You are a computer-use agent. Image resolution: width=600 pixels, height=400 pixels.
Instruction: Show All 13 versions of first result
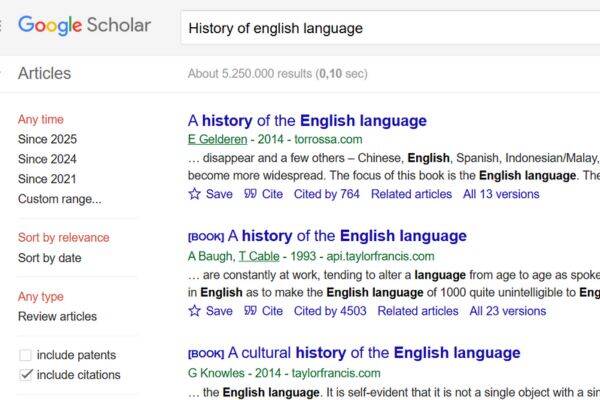click(x=501, y=194)
